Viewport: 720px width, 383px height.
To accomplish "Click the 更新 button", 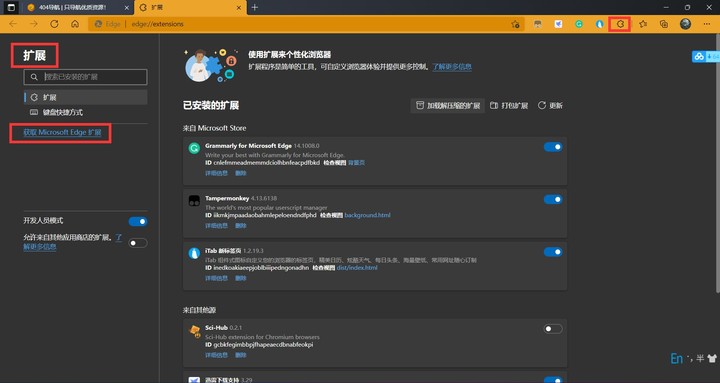I will coord(550,106).
